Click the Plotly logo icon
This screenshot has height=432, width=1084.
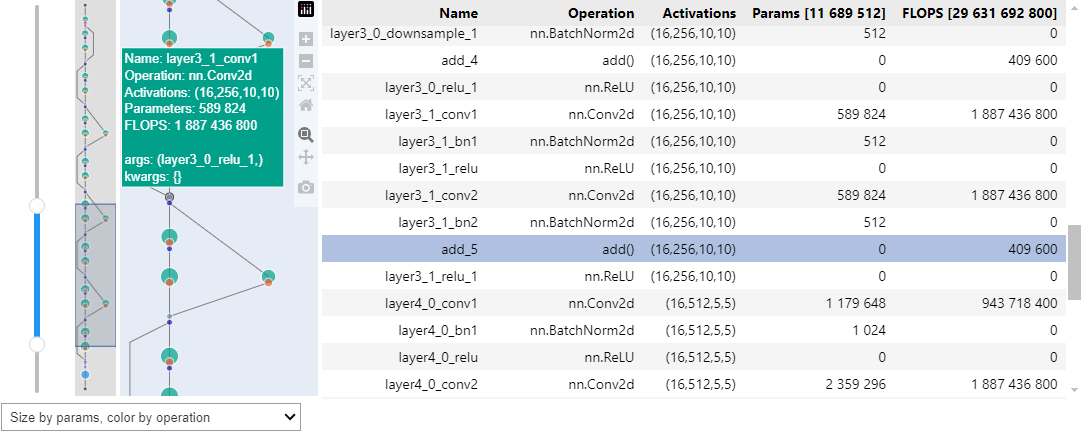(x=306, y=10)
